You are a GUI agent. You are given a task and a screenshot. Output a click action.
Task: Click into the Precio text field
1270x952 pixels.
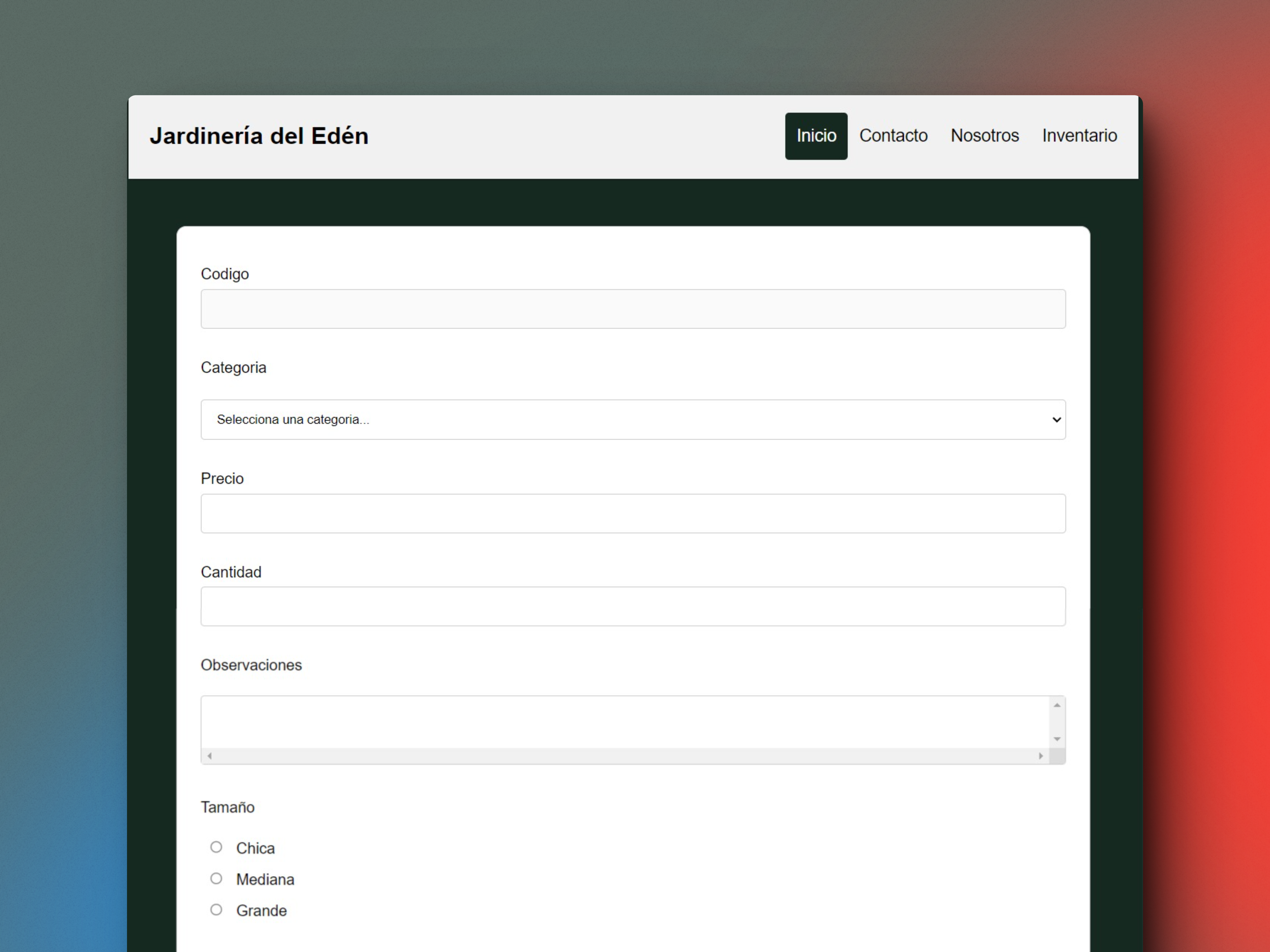tap(633, 514)
